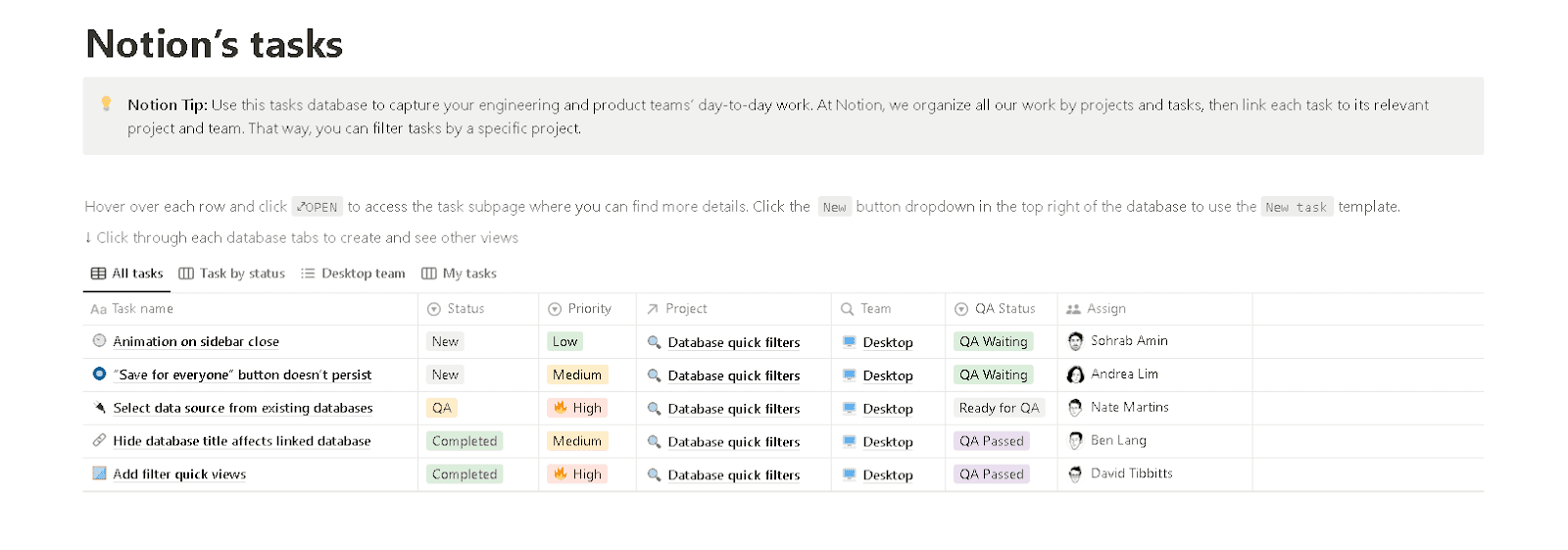Click the clock icon beside Animation on sidebar close
The width and height of the screenshot is (1568, 550).
(99, 341)
